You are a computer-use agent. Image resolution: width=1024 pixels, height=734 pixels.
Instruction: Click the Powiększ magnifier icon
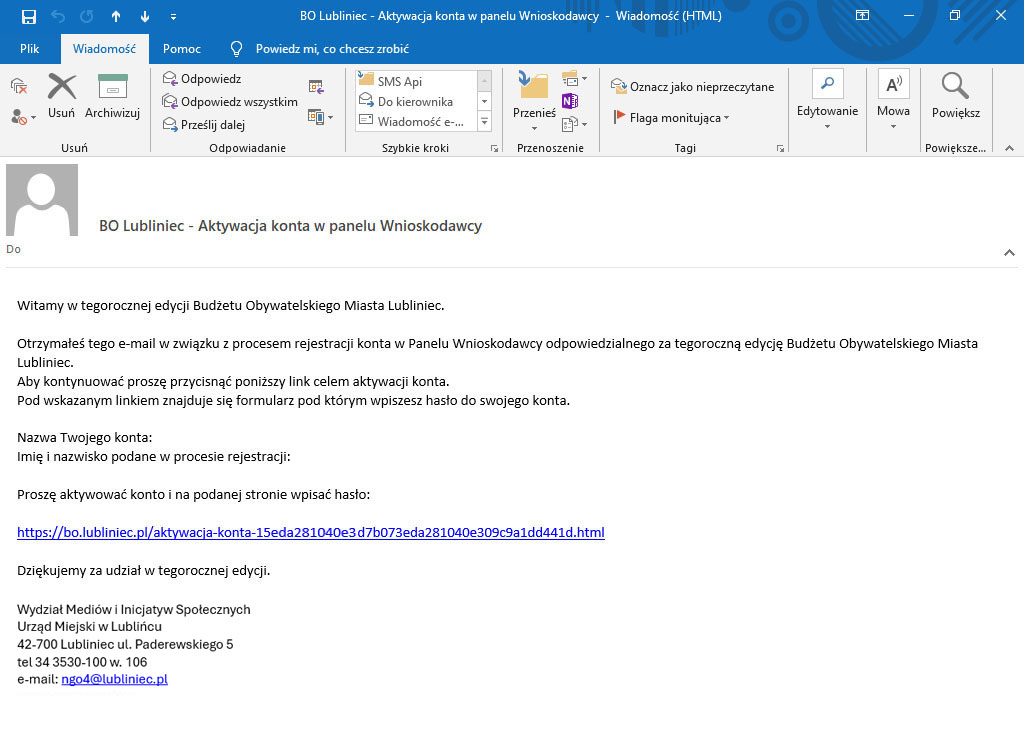955,87
